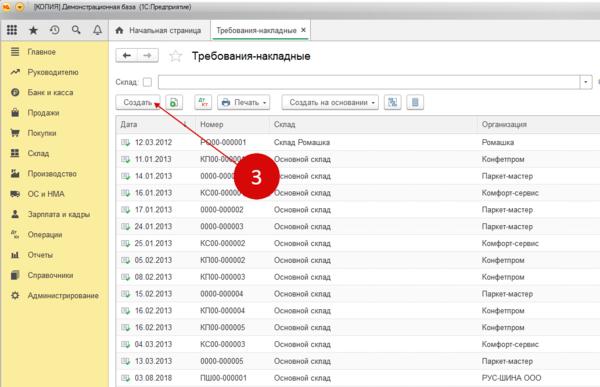600x387 pixels.
Task: Go back with the left arrow
Action: coord(127,56)
